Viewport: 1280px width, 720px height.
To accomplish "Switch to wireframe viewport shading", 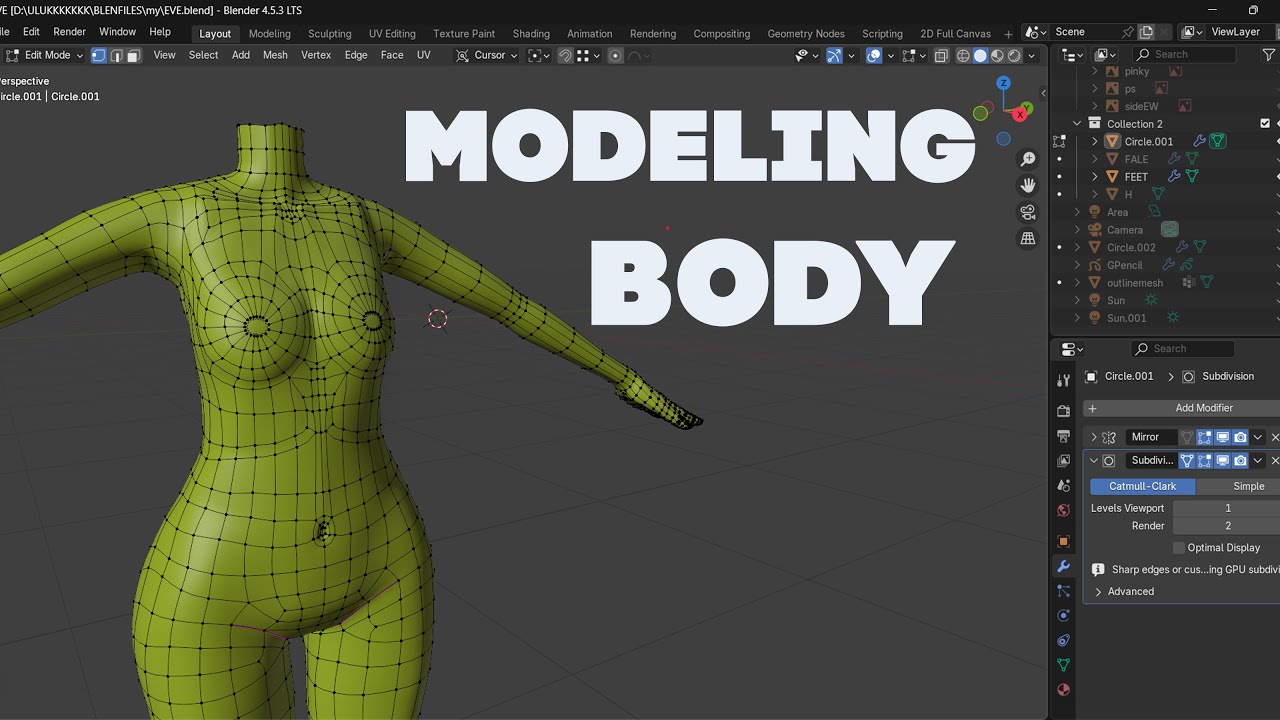I will click(963, 55).
